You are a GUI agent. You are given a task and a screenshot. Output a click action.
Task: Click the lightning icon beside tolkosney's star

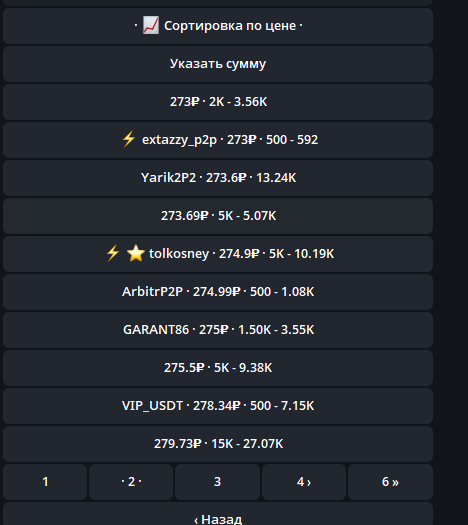[x=112, y=253]
